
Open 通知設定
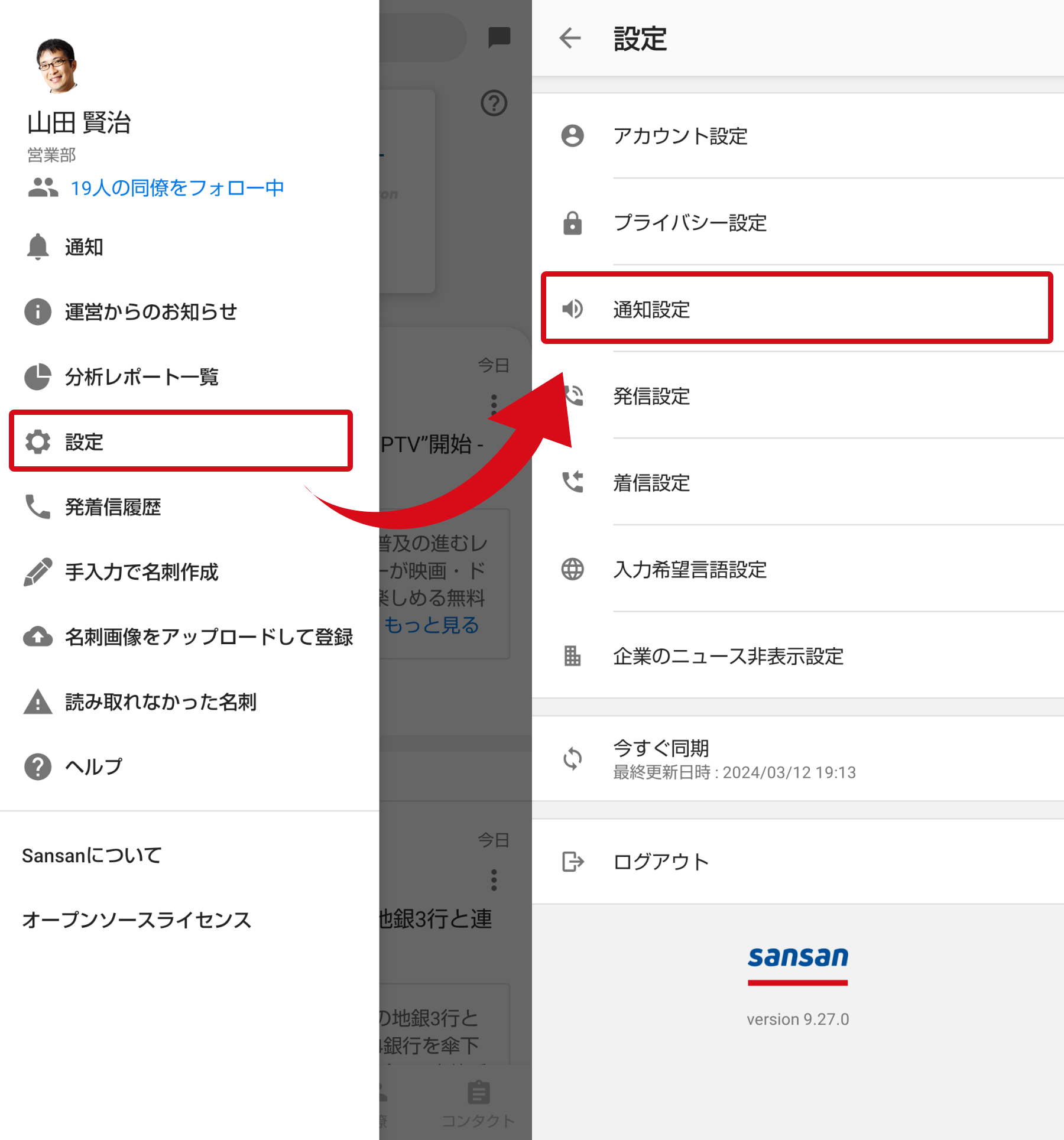click(x=797, y=308)
